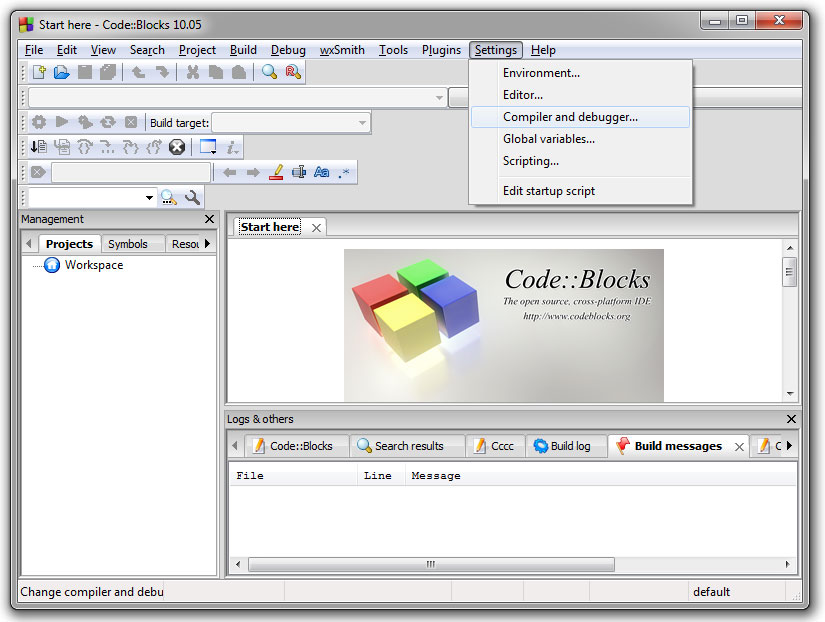825x622 pixels.
Task: Expand the Build target dropdown
Action: (362, 123)
